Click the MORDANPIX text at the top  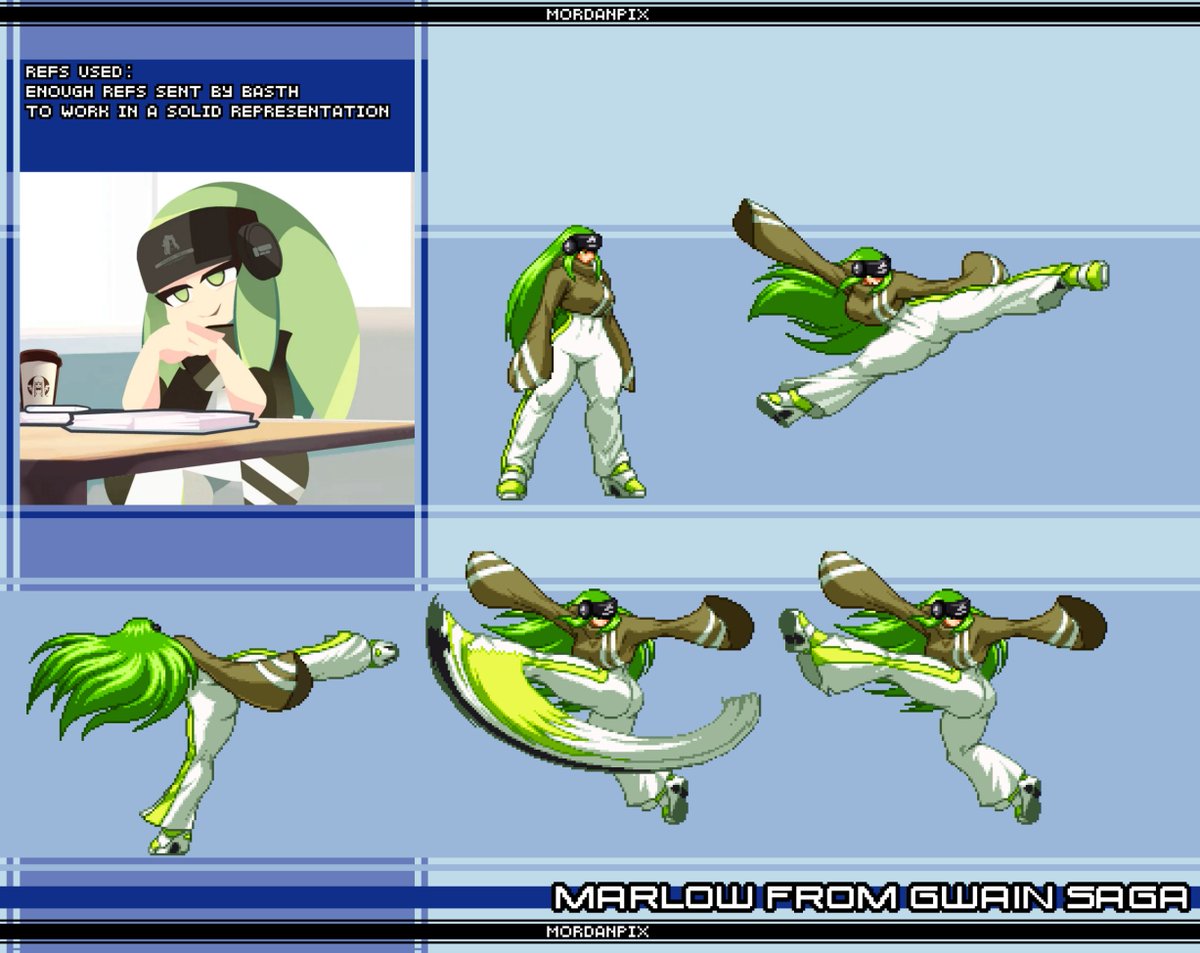click(597, 14)
